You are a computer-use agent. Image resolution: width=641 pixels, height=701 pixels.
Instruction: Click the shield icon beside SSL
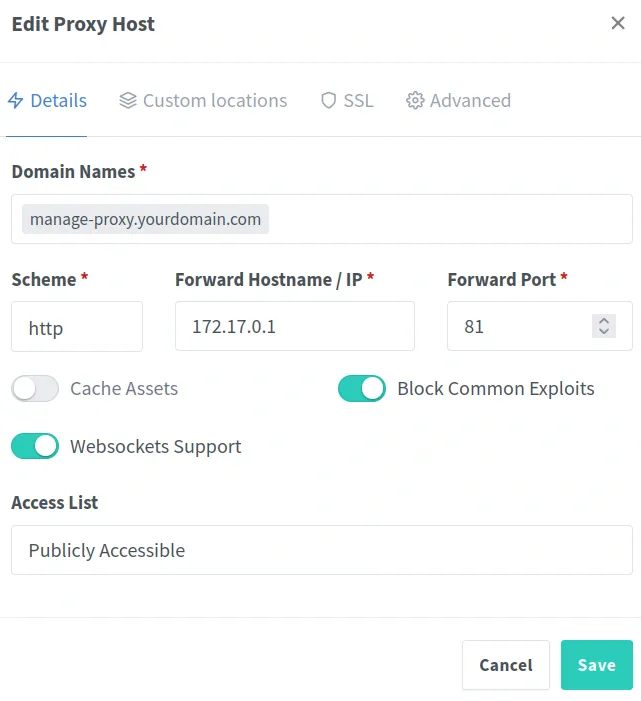(329, 101)
